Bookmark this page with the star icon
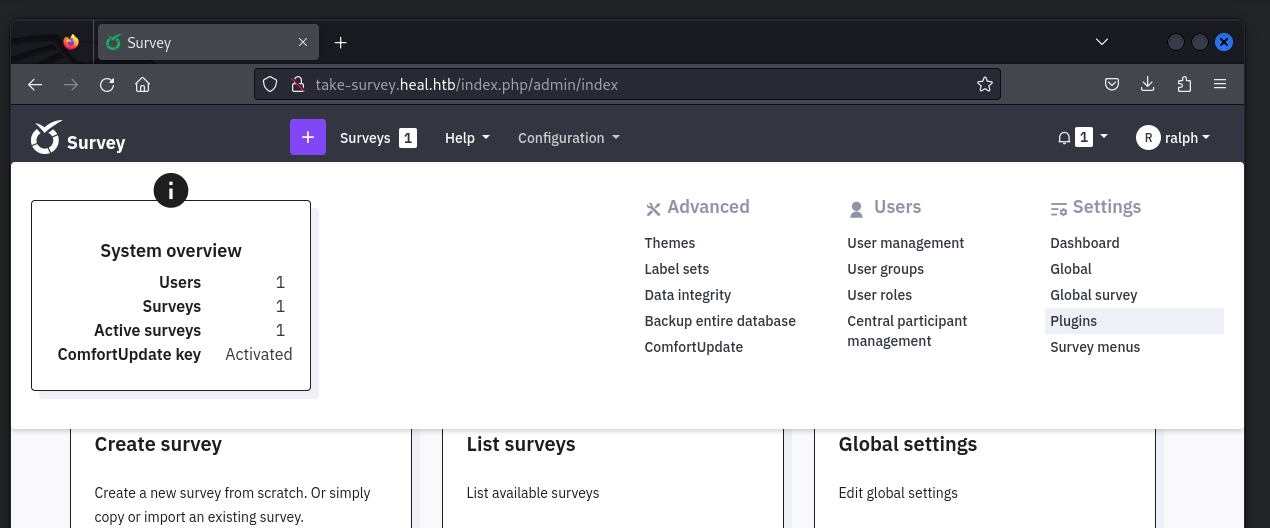The image size is (1270, 528). point(984,85)
